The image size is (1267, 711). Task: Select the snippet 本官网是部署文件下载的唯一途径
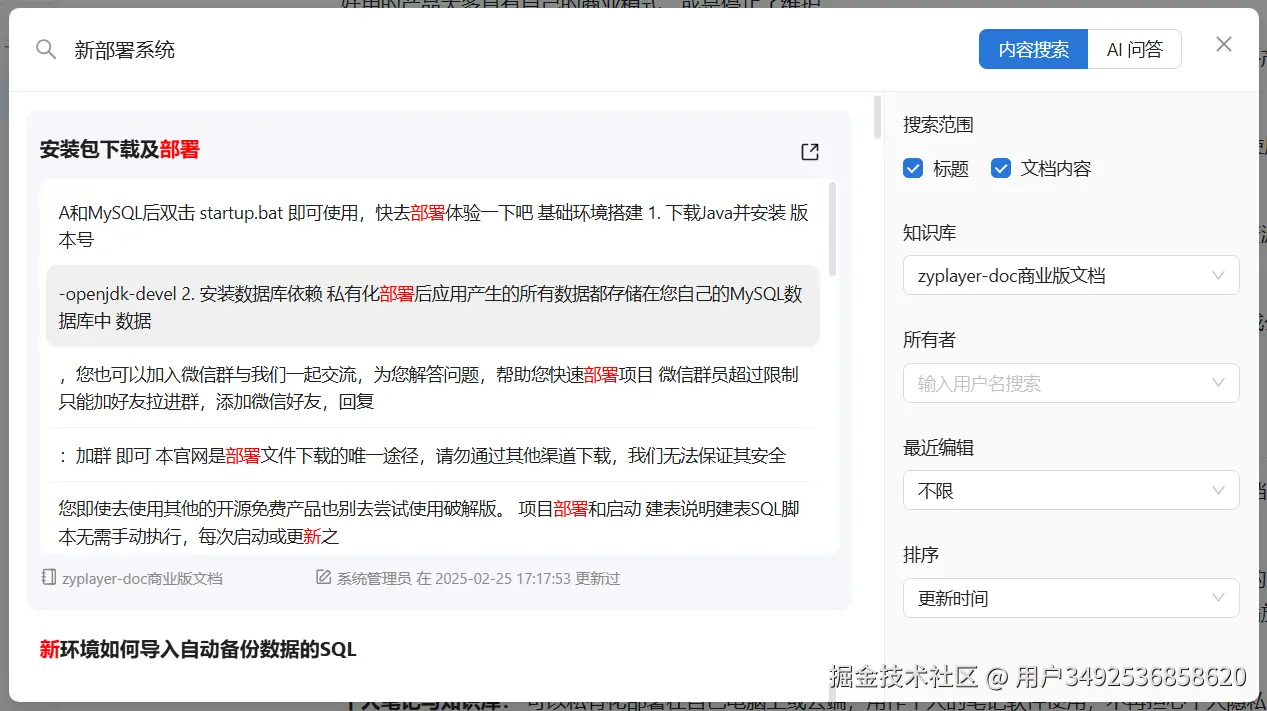[x=433, y=455]
